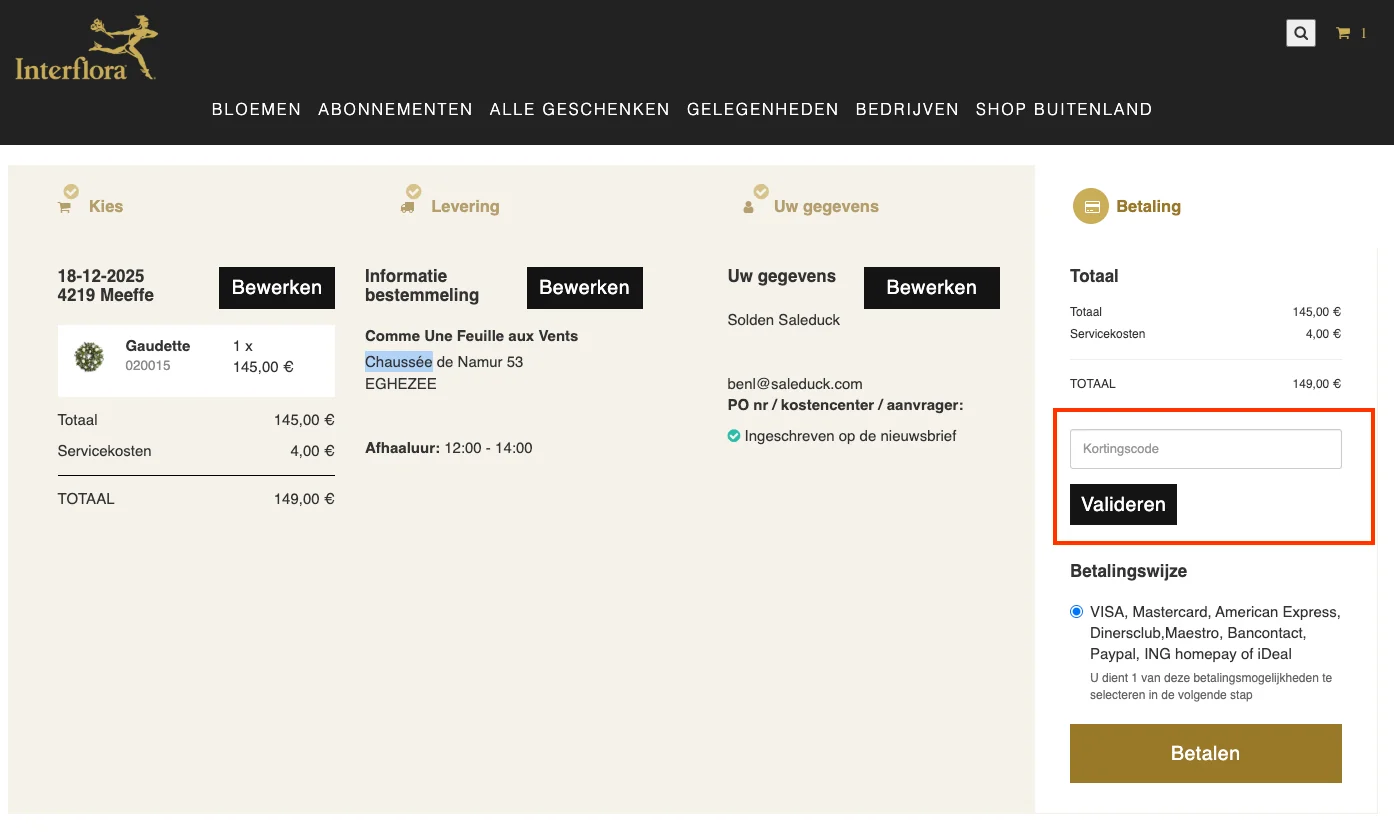Screen dimensions: 1394x835
Task: Click the Gaudette wreath thumbnail
Action: pyautogui.click(x=90, y=357)
